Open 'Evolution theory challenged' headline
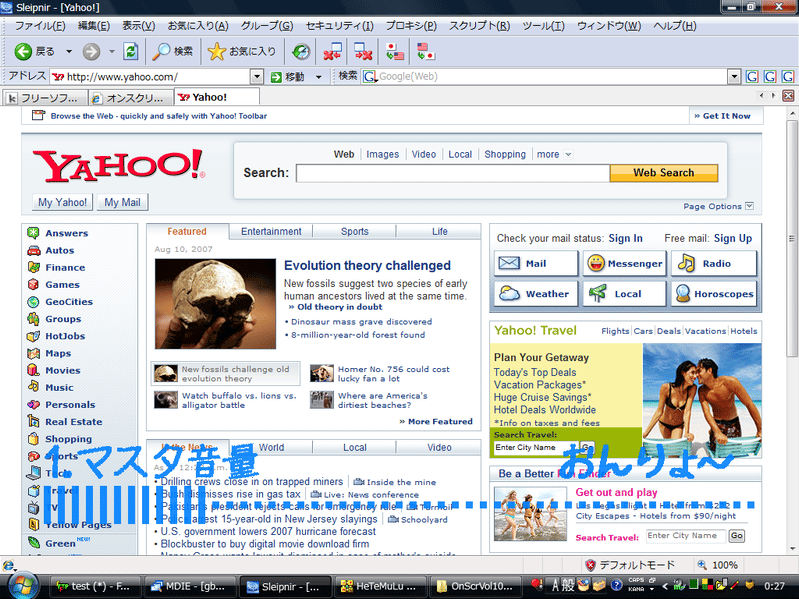799x599 pixels. pos(367,265)
